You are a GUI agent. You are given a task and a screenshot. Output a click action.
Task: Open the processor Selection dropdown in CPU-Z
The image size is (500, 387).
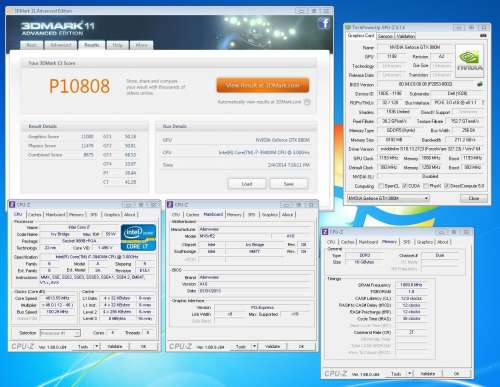pos(60,333)
